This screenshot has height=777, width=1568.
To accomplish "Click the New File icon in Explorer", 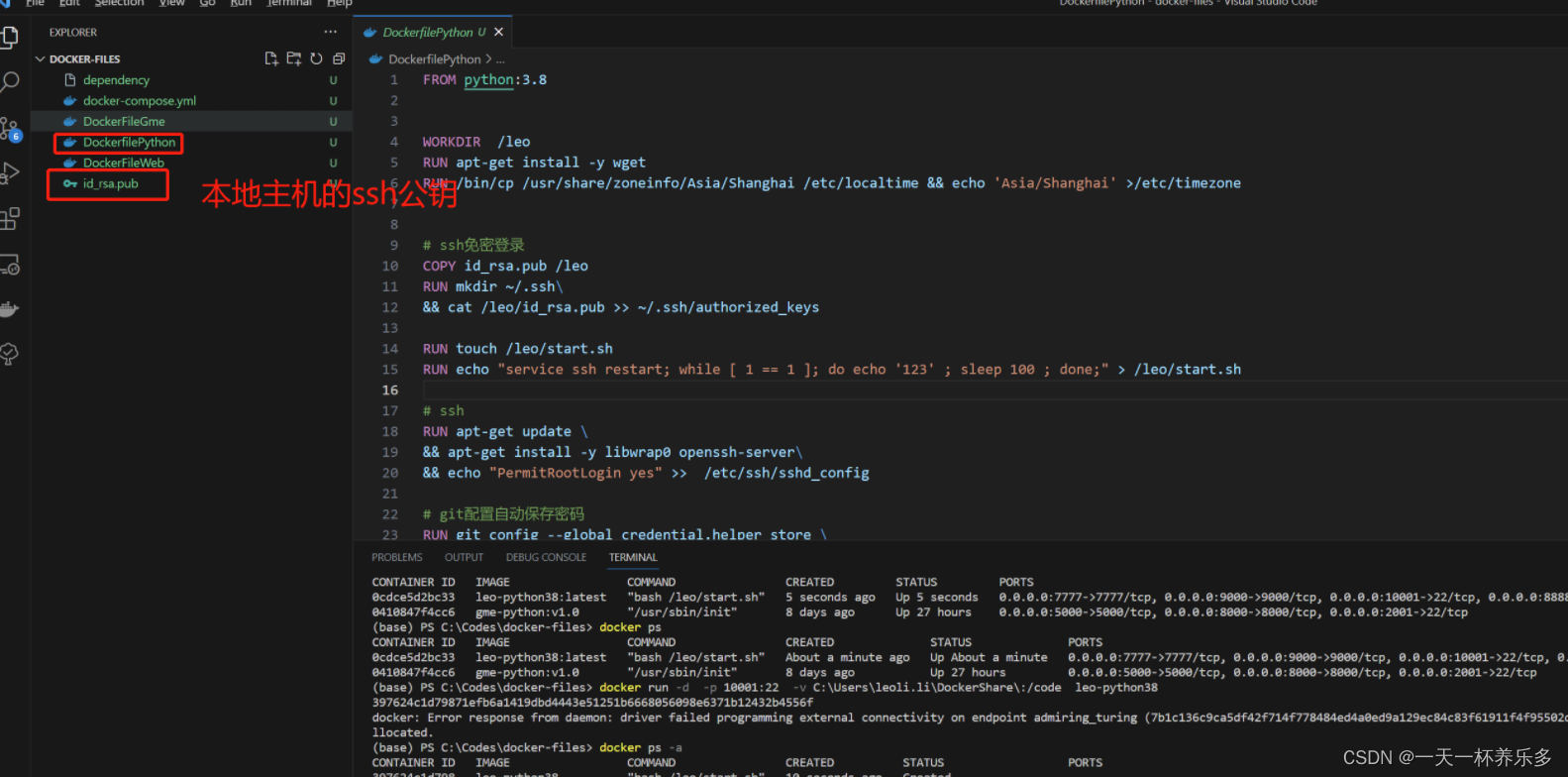I will [x=271, y=58].
